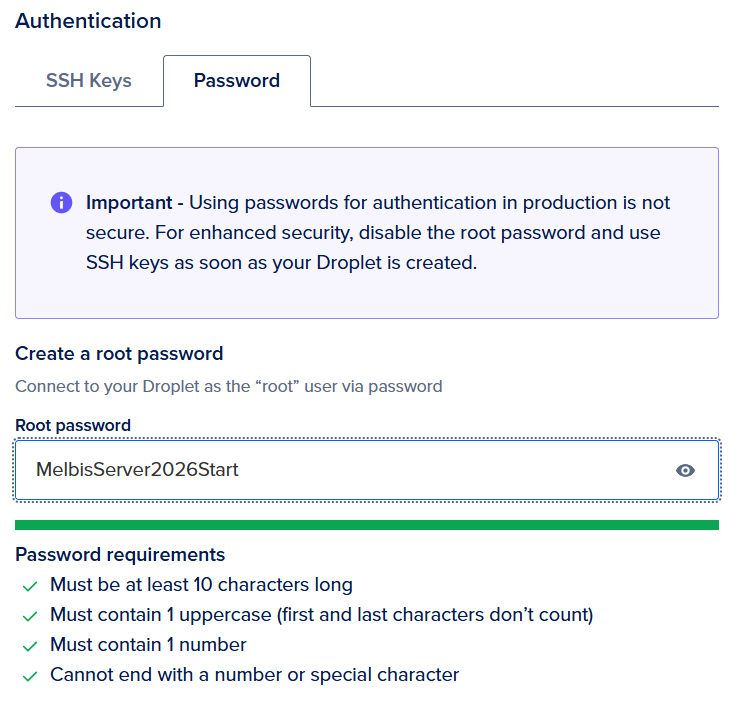This screenshot has height=704, width=749.
Task: Click the Connect to your Droplet description text
Action: click(229, 386)
